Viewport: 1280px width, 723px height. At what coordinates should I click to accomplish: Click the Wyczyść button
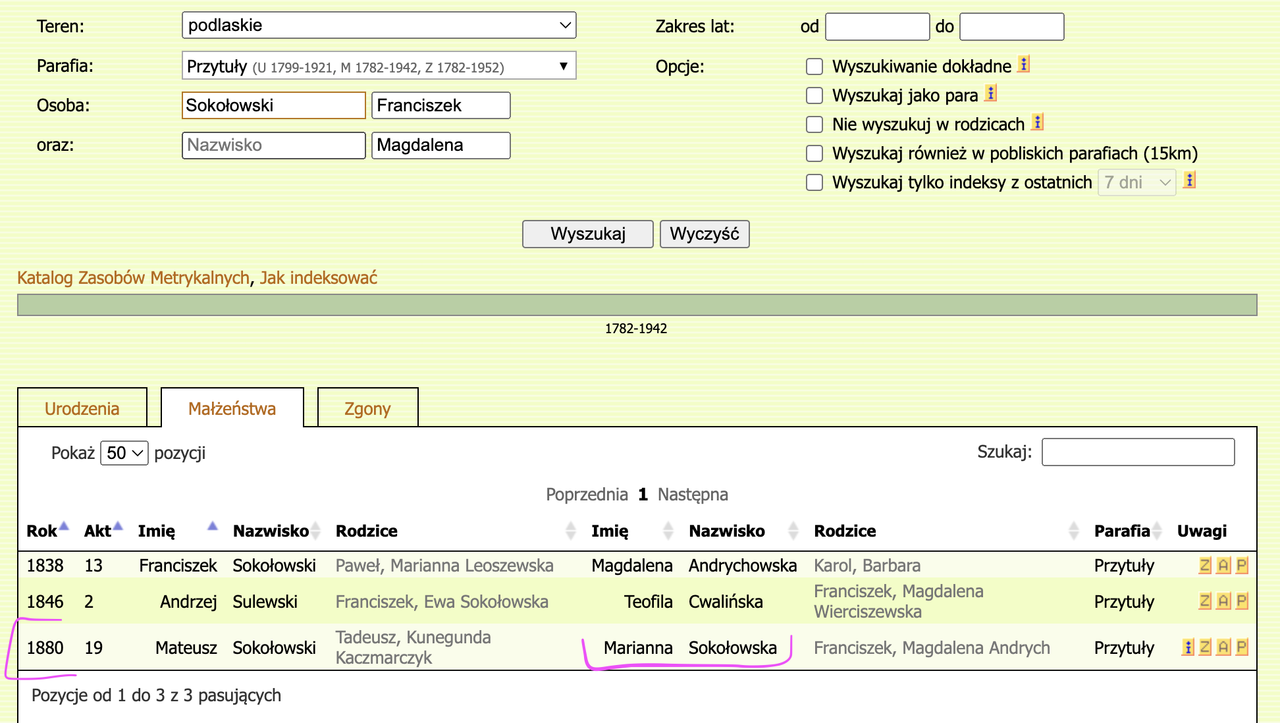point(704,234)
